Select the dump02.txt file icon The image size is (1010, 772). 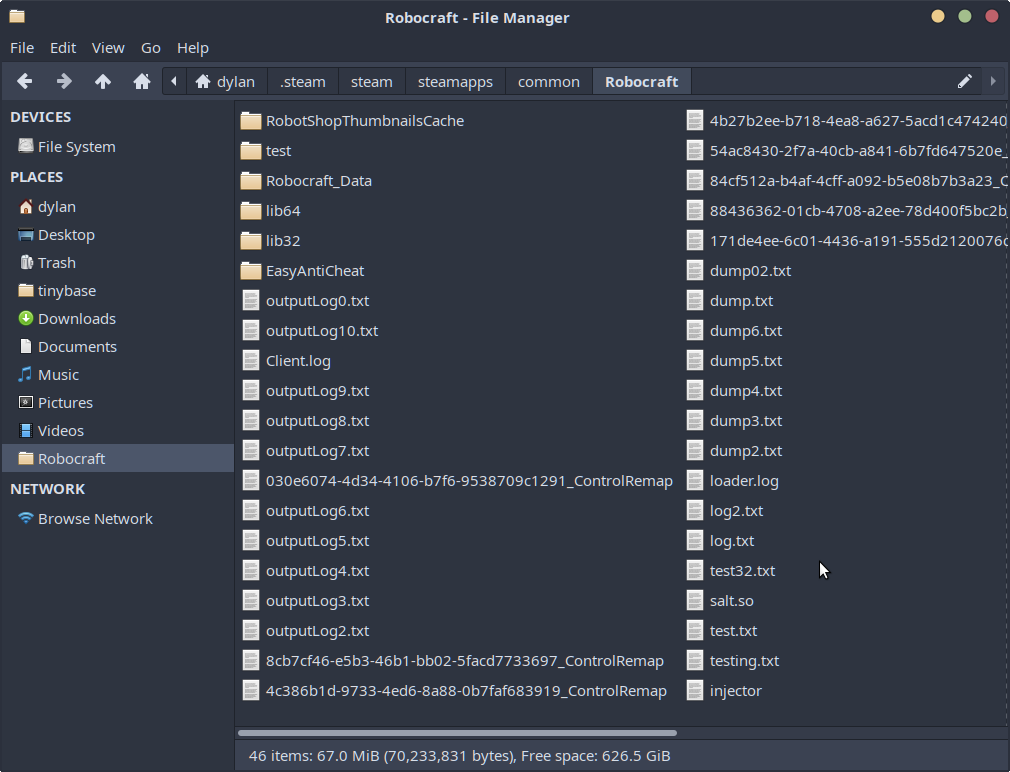[x=694, y=271]
